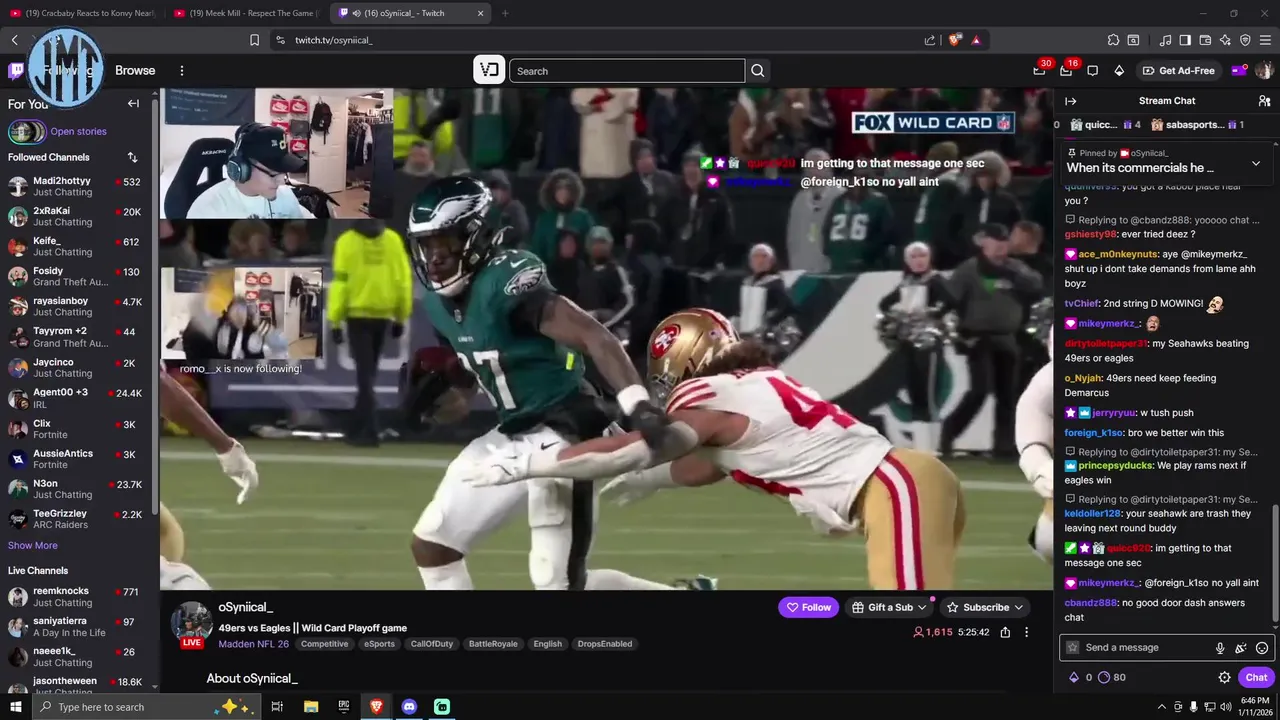Click the browser back arrow
Viewport: 1280px width, 720px height.
[14, 40]
